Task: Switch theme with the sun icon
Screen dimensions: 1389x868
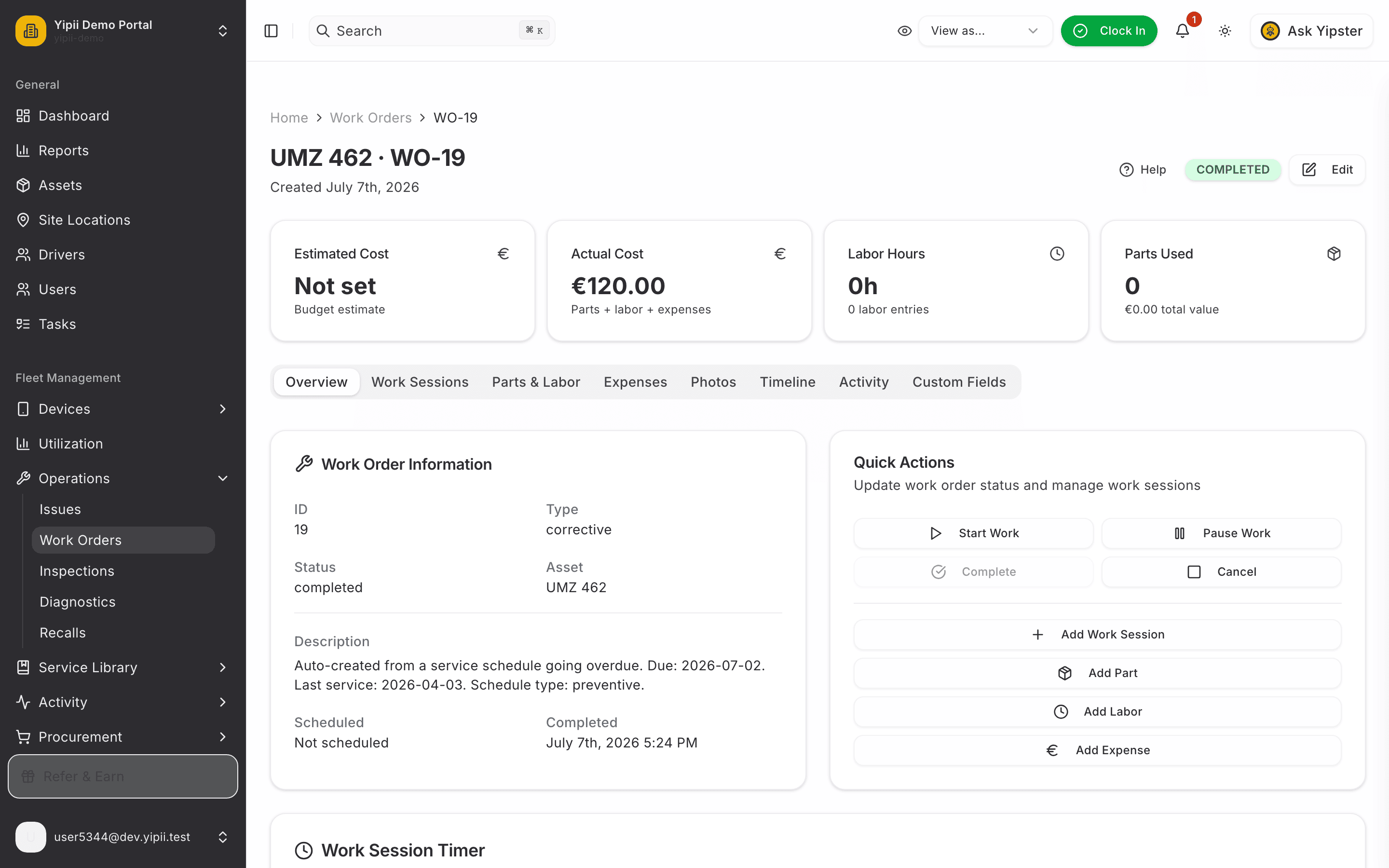Action: tap(1225, 31)
